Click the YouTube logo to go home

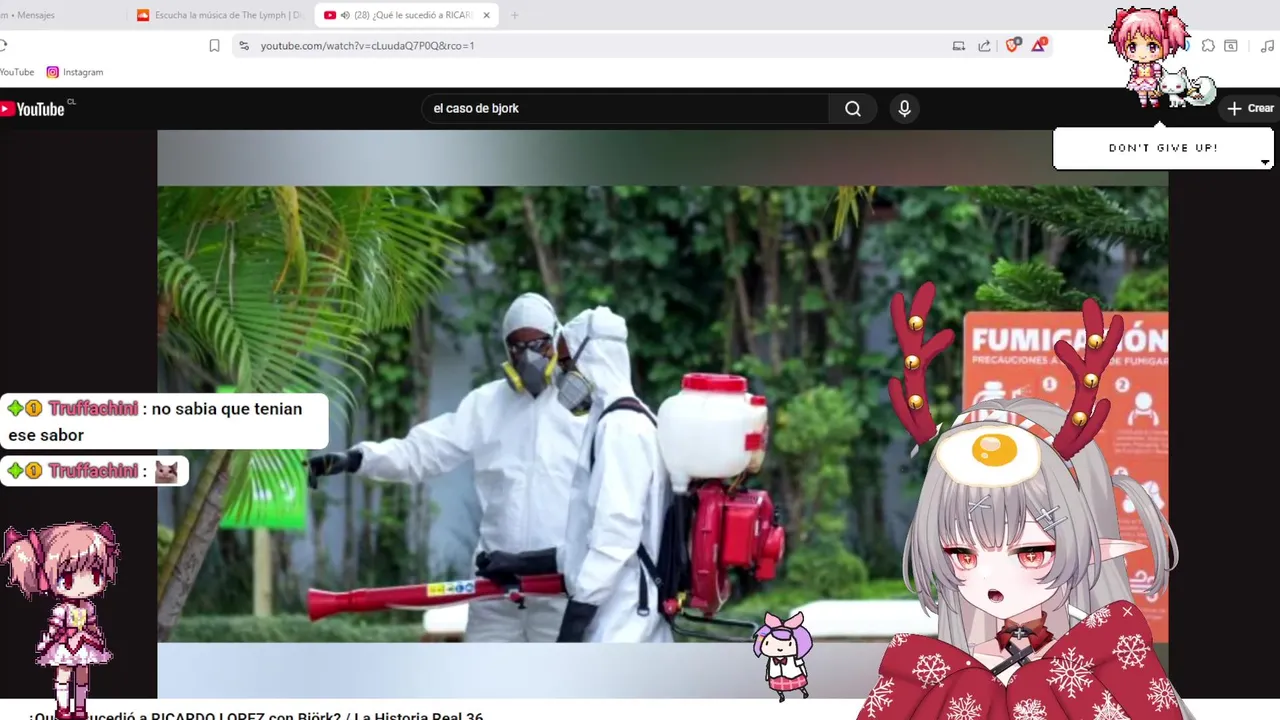(33, 109)
